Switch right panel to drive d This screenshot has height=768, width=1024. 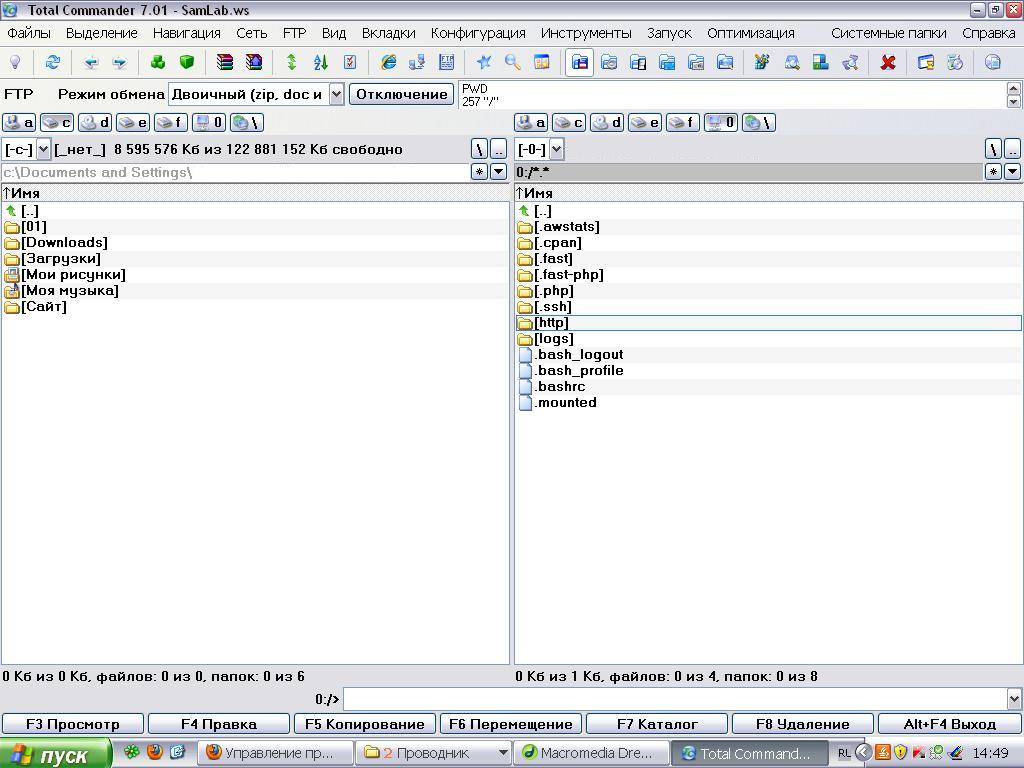tap(607, 122)
